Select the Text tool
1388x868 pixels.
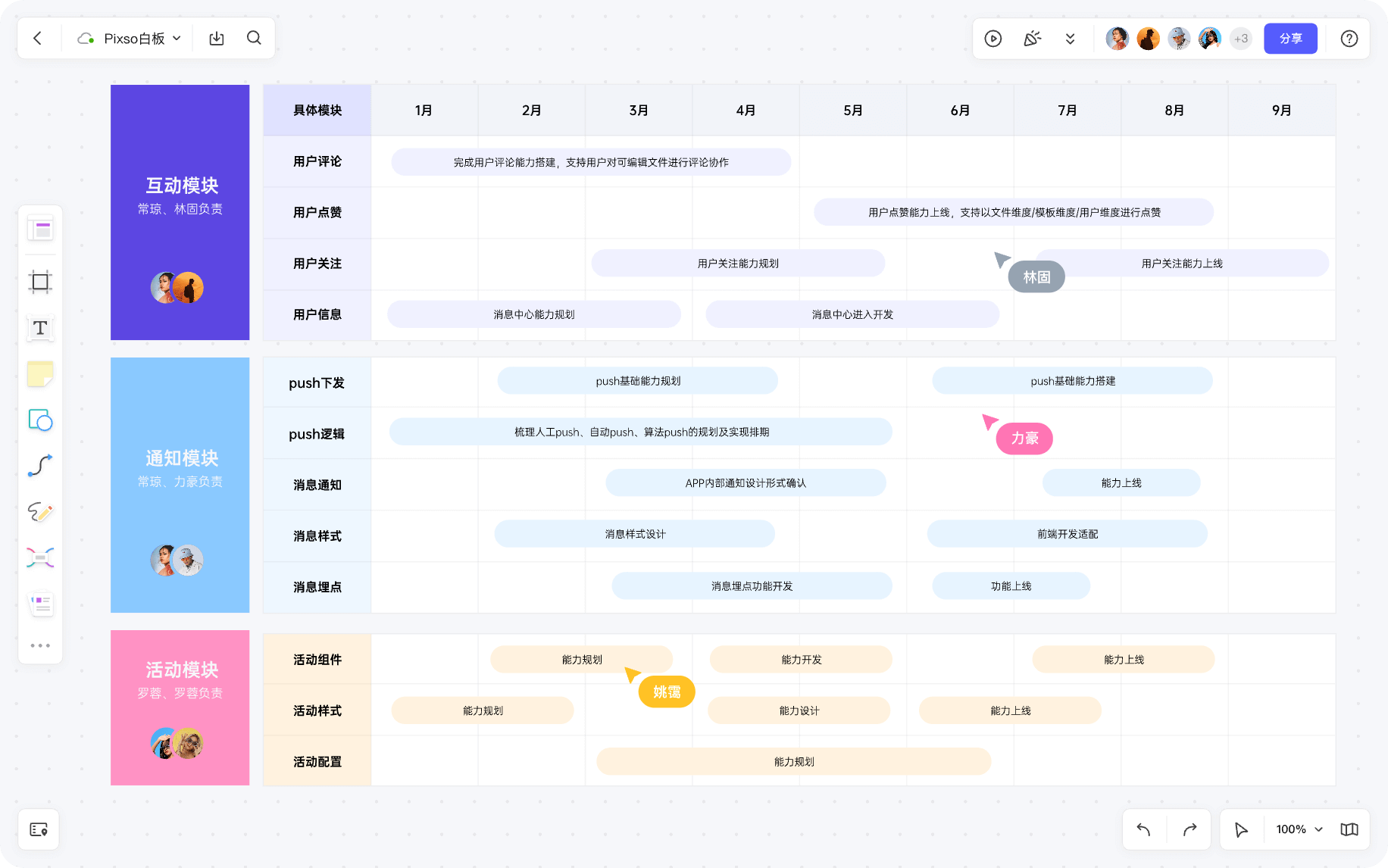click(x=39, y=328)
